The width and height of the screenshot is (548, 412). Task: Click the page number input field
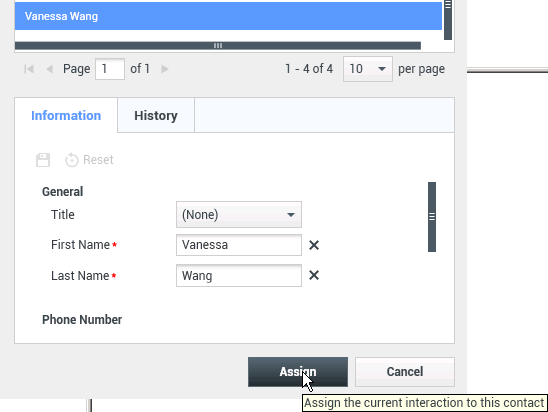[110, 69]
